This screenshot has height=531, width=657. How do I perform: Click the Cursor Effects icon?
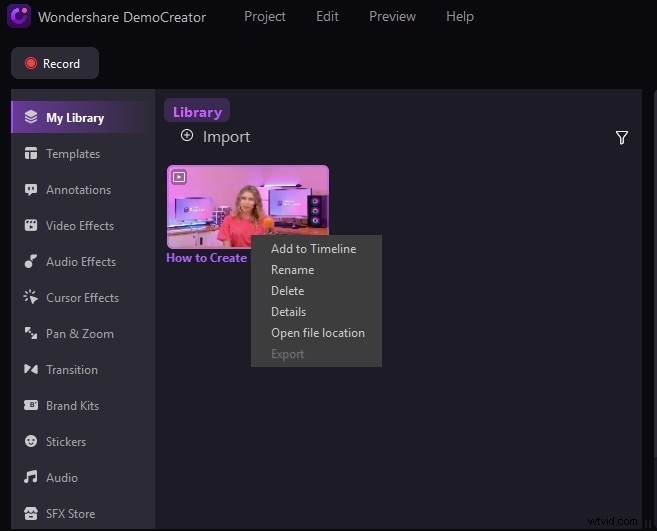point(31,297)
